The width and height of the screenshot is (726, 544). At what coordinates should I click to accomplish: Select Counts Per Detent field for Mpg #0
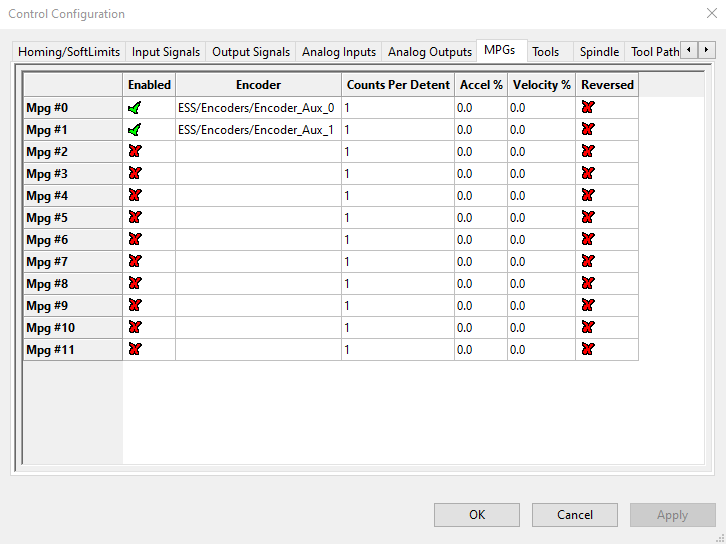coord(397,108)
